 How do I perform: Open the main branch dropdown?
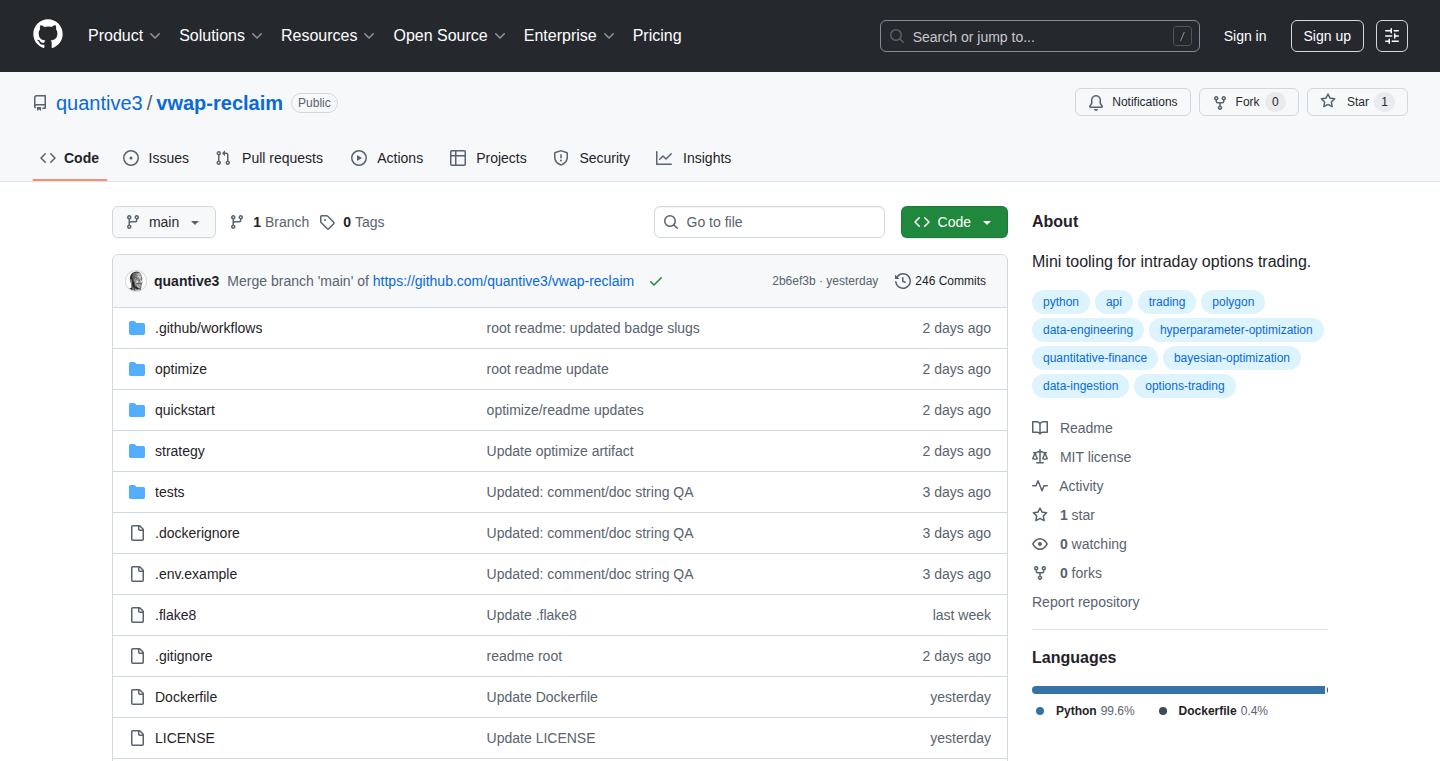(x=164, y=222)
